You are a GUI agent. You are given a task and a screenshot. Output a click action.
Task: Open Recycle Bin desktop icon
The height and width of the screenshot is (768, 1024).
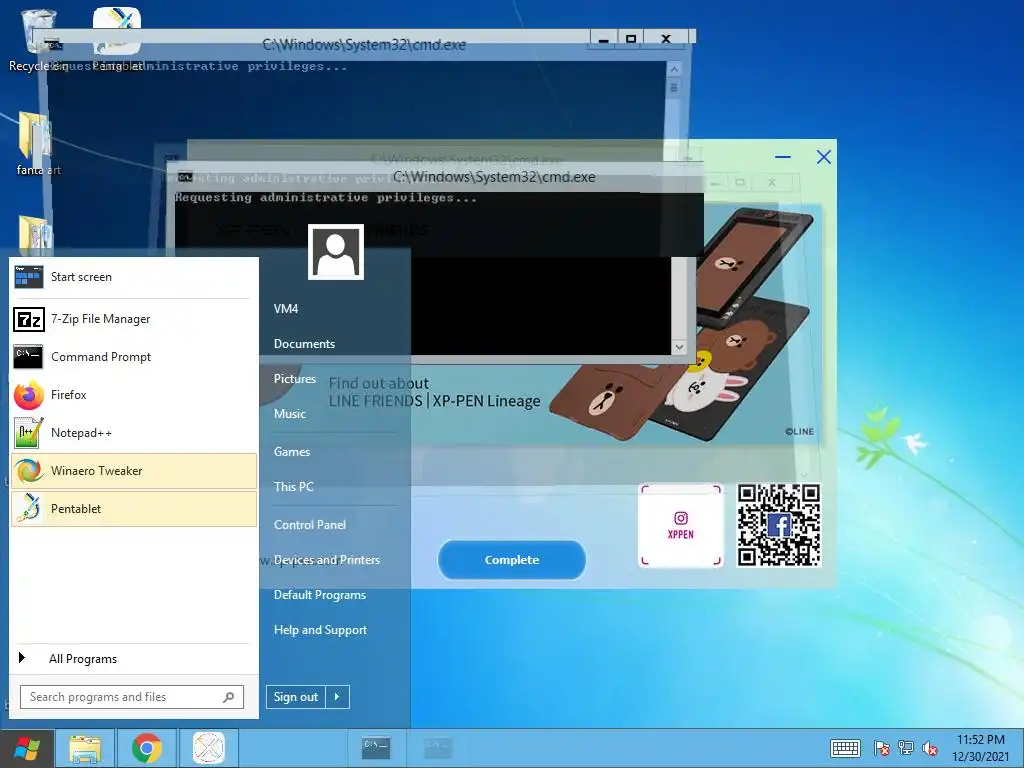(x=37, y=39)
